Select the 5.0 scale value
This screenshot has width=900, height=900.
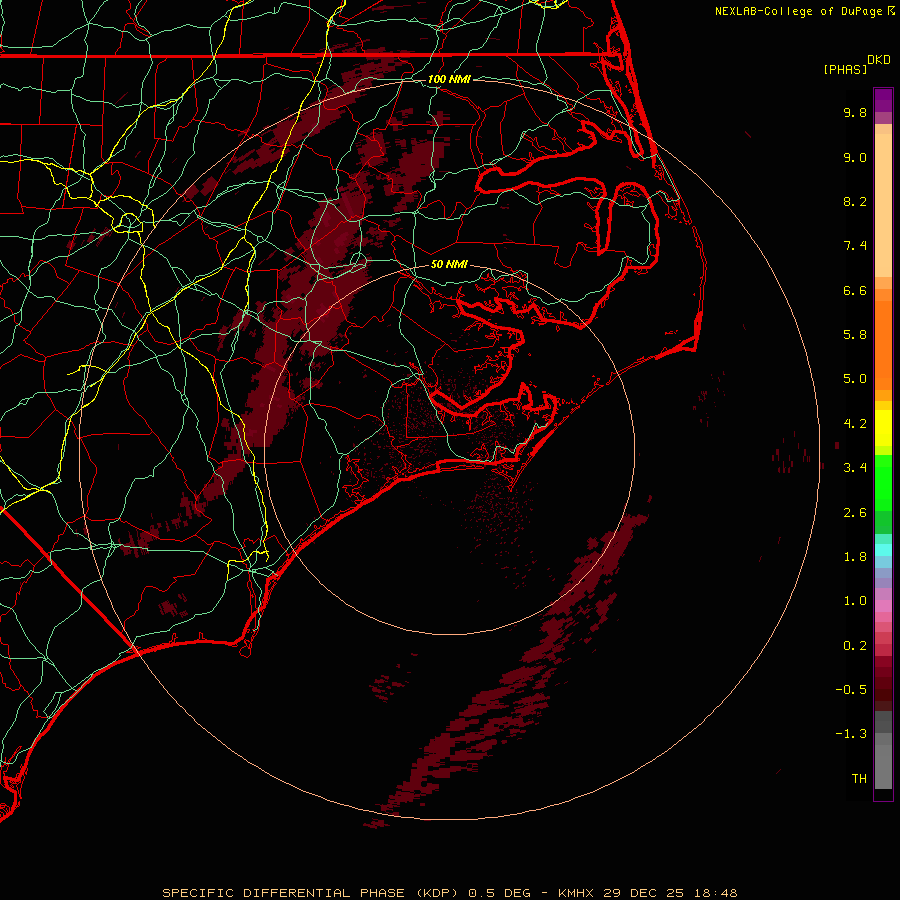(855, 379)
